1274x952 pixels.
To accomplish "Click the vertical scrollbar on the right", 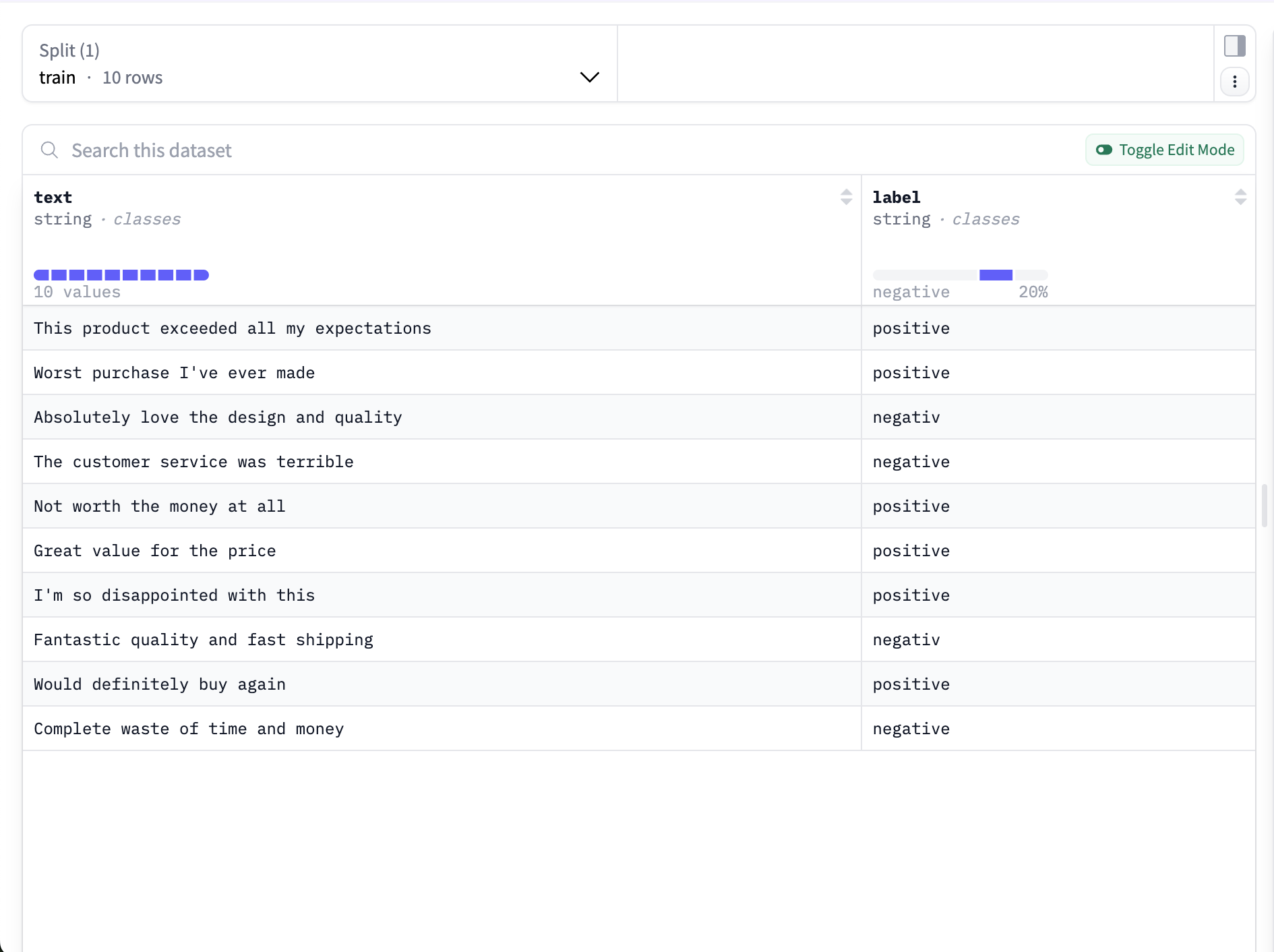I will tap(1265, 506).
